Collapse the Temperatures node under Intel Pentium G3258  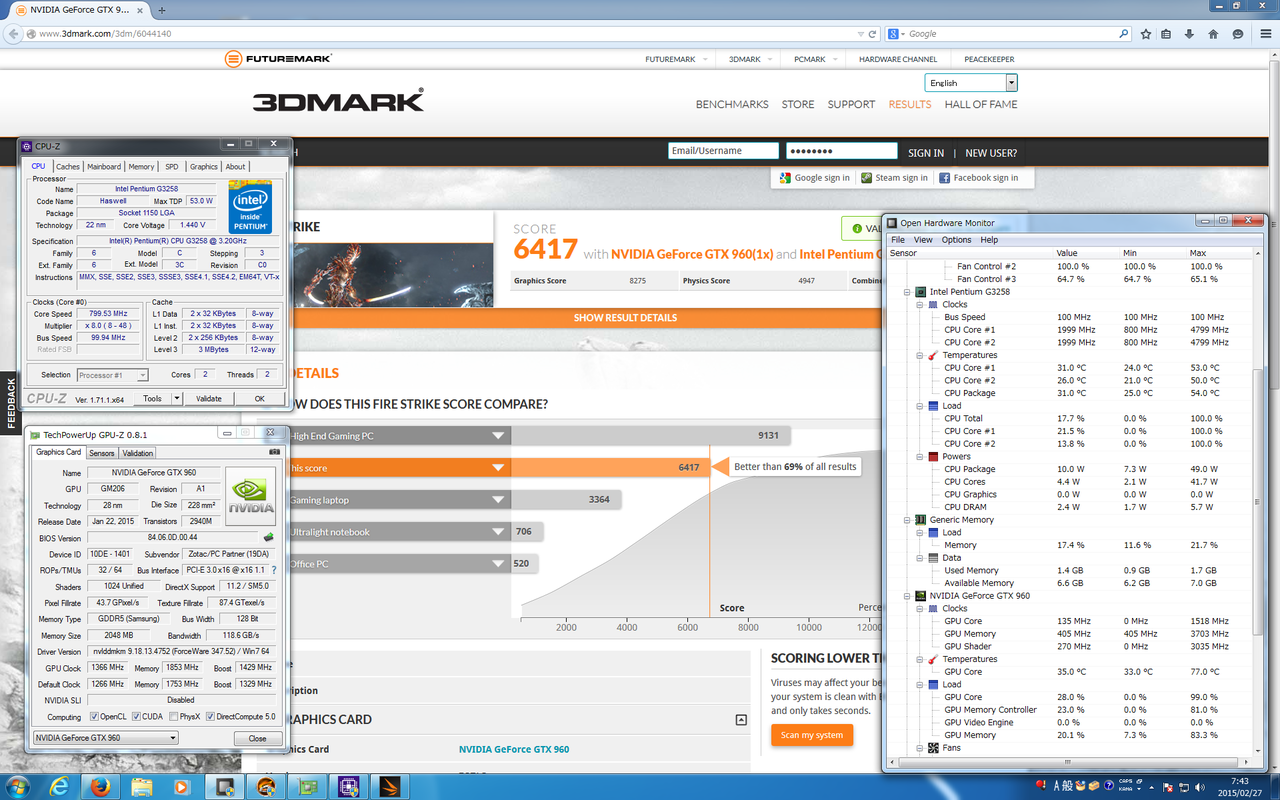920,355
